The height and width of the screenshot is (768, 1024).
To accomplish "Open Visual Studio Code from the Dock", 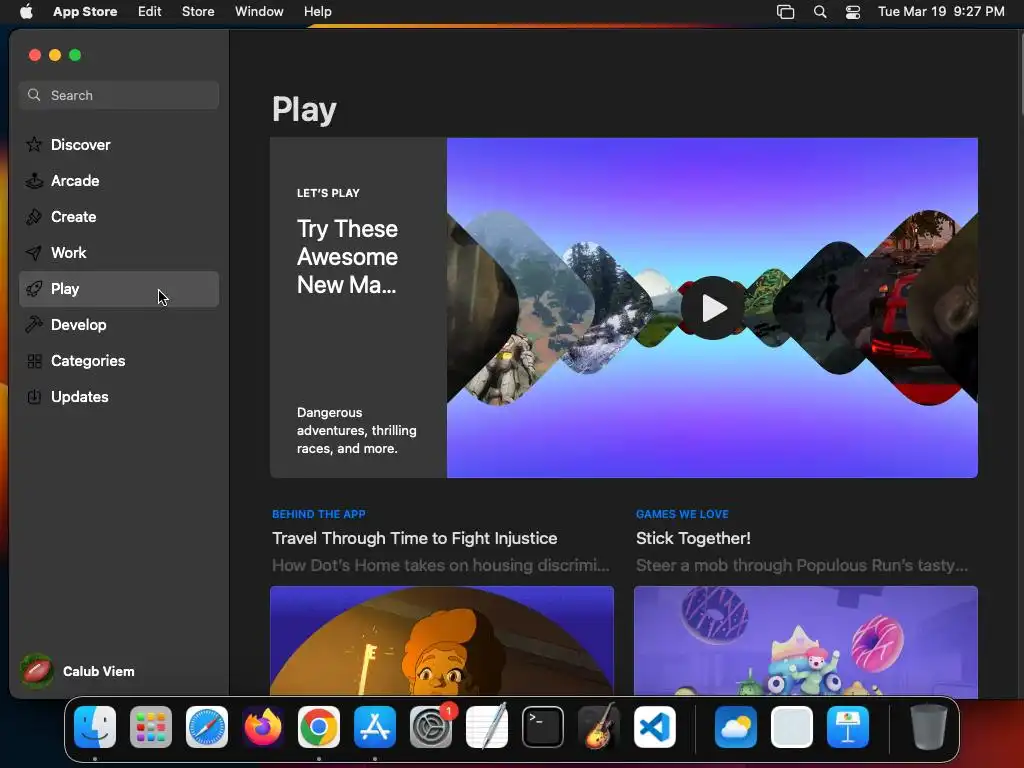I will point(655,727).
